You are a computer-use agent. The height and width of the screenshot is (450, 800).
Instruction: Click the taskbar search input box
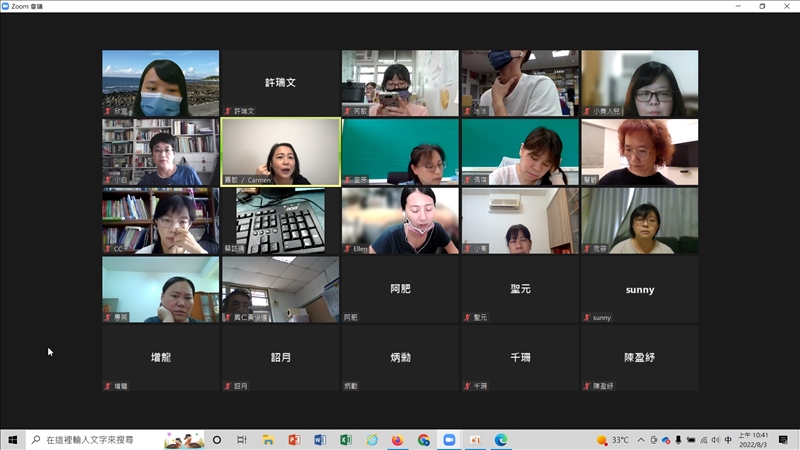[100, 440]
